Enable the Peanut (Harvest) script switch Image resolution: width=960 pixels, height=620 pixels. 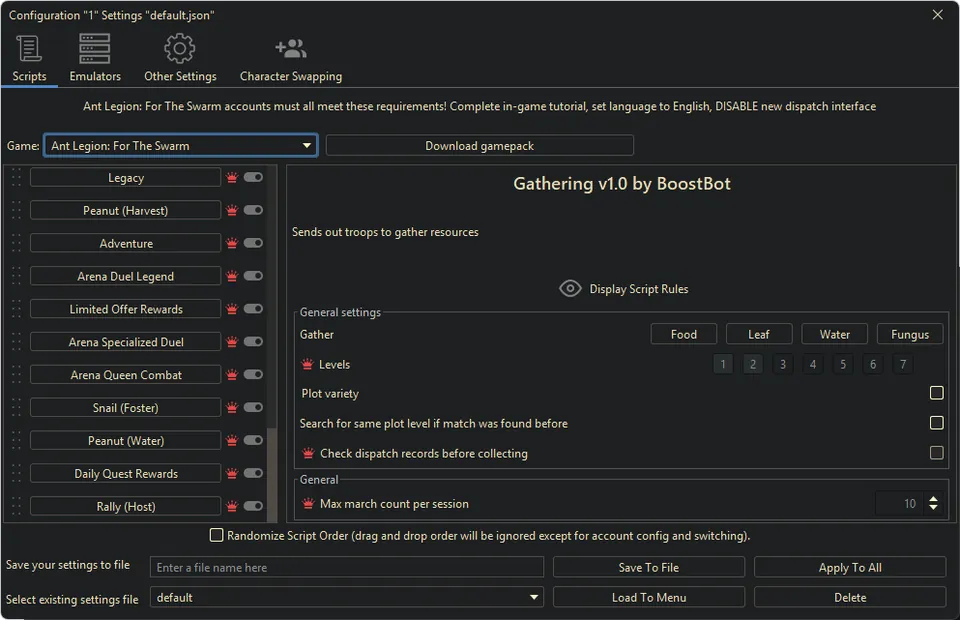[253, 210]
